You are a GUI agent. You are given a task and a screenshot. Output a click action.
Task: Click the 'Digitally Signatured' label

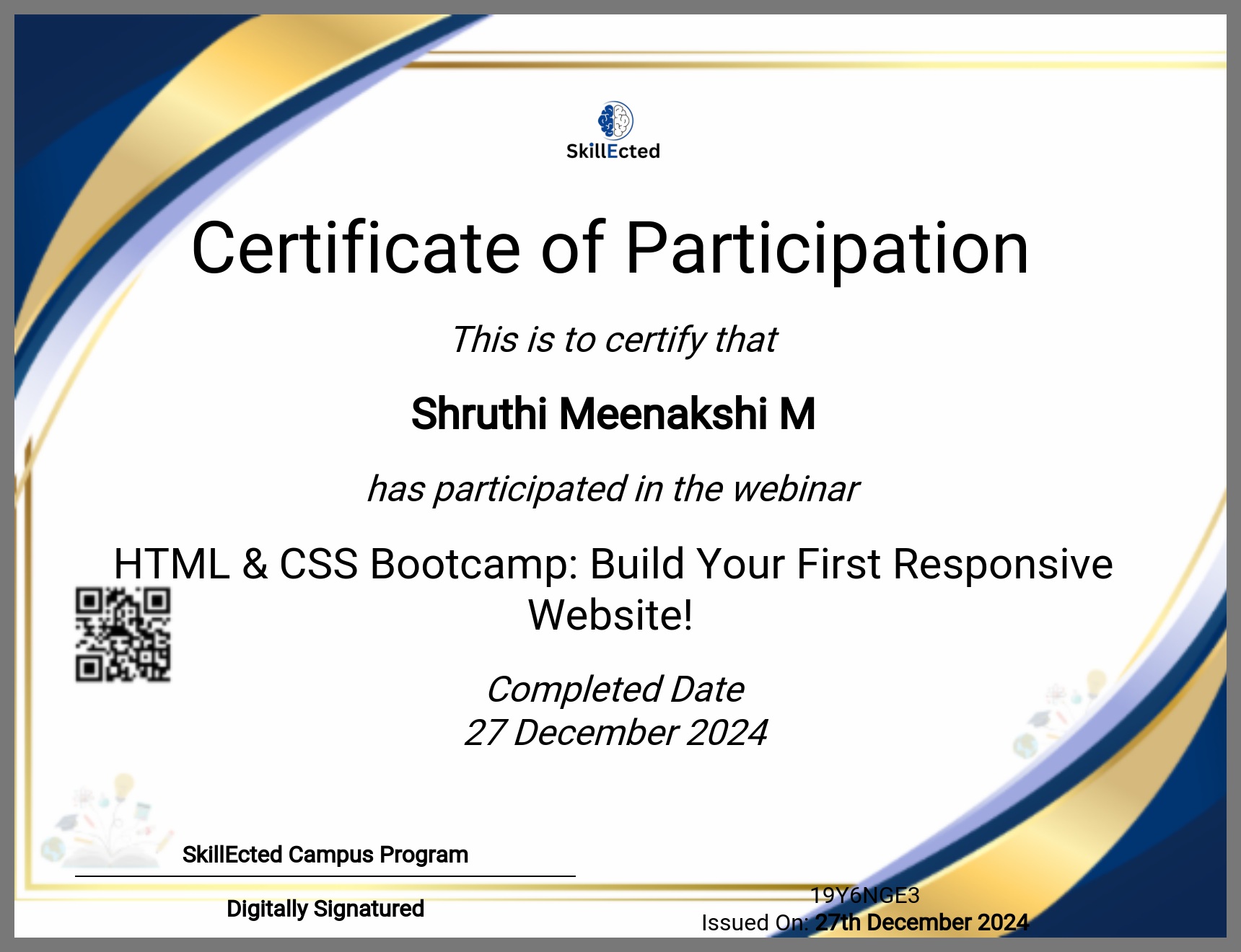pos(325,909)
